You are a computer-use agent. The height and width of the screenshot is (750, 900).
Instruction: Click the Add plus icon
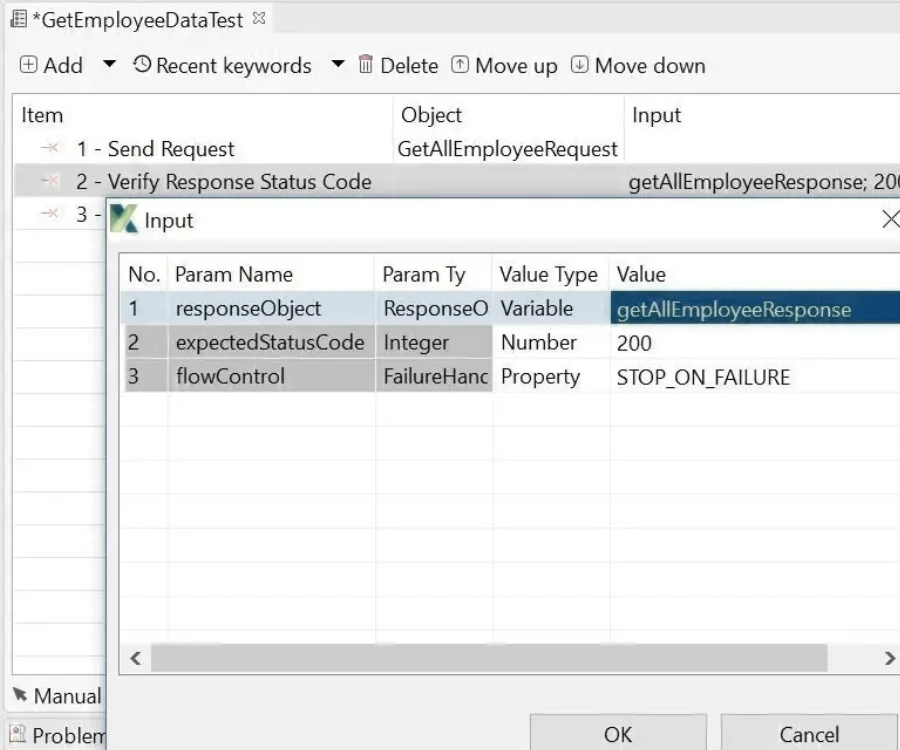[x=29, y=66]
